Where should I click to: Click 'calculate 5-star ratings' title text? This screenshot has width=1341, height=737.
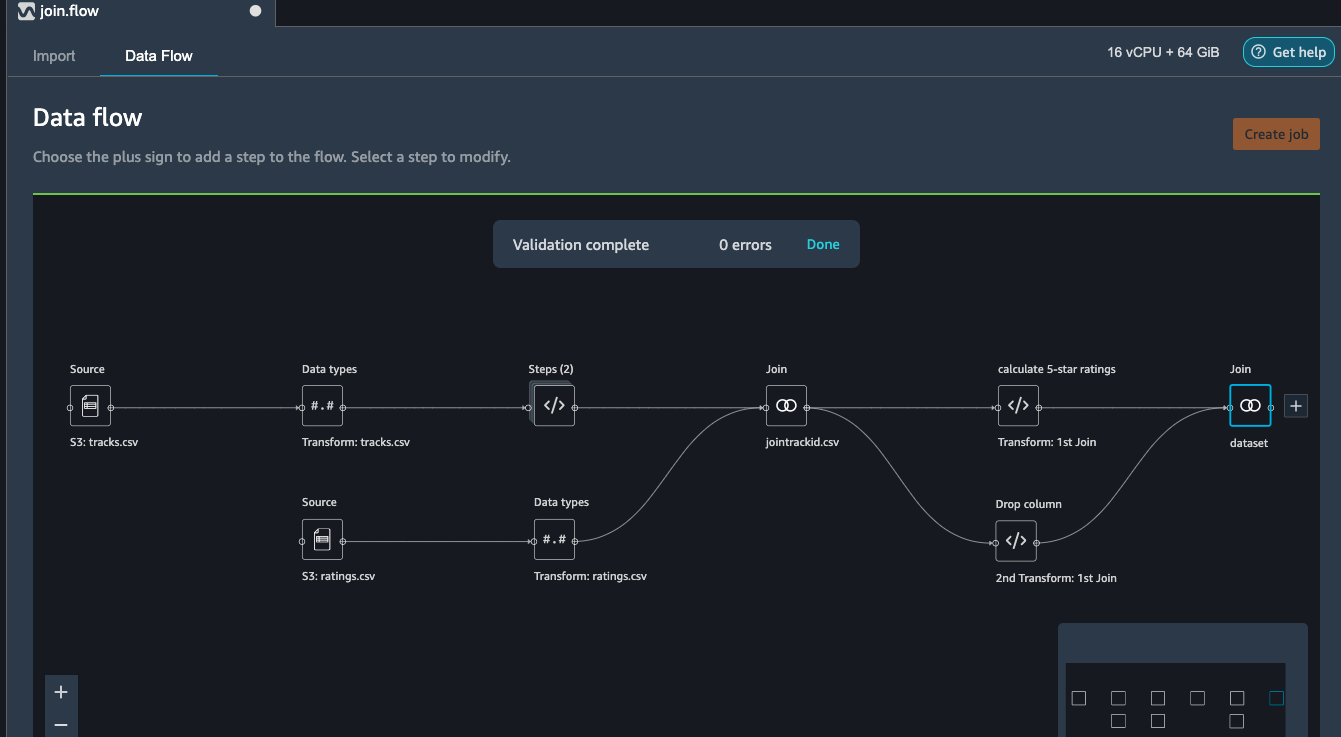1057,369
